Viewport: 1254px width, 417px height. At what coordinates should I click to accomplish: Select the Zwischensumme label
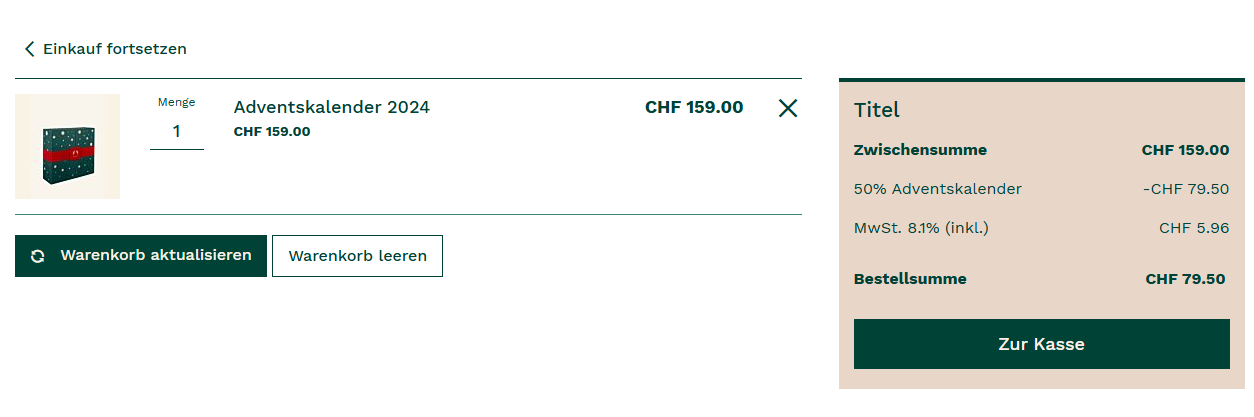[x=920, y=150]
